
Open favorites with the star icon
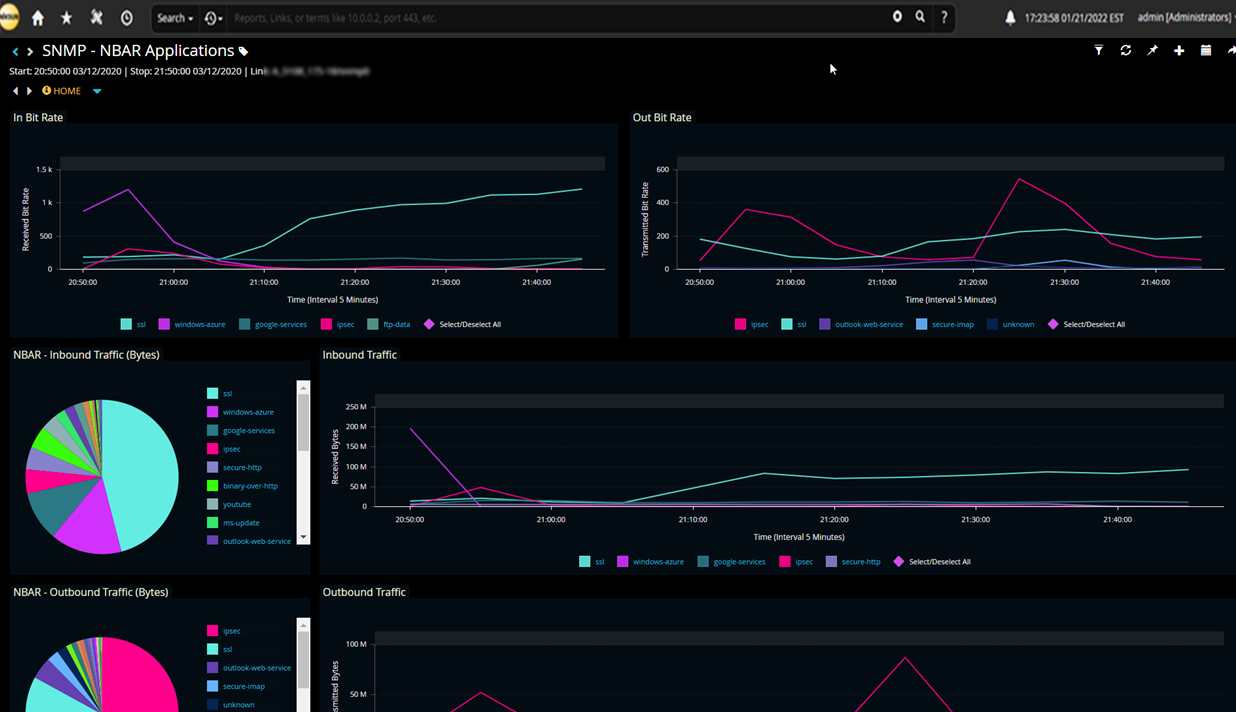(x=67, y=18)
